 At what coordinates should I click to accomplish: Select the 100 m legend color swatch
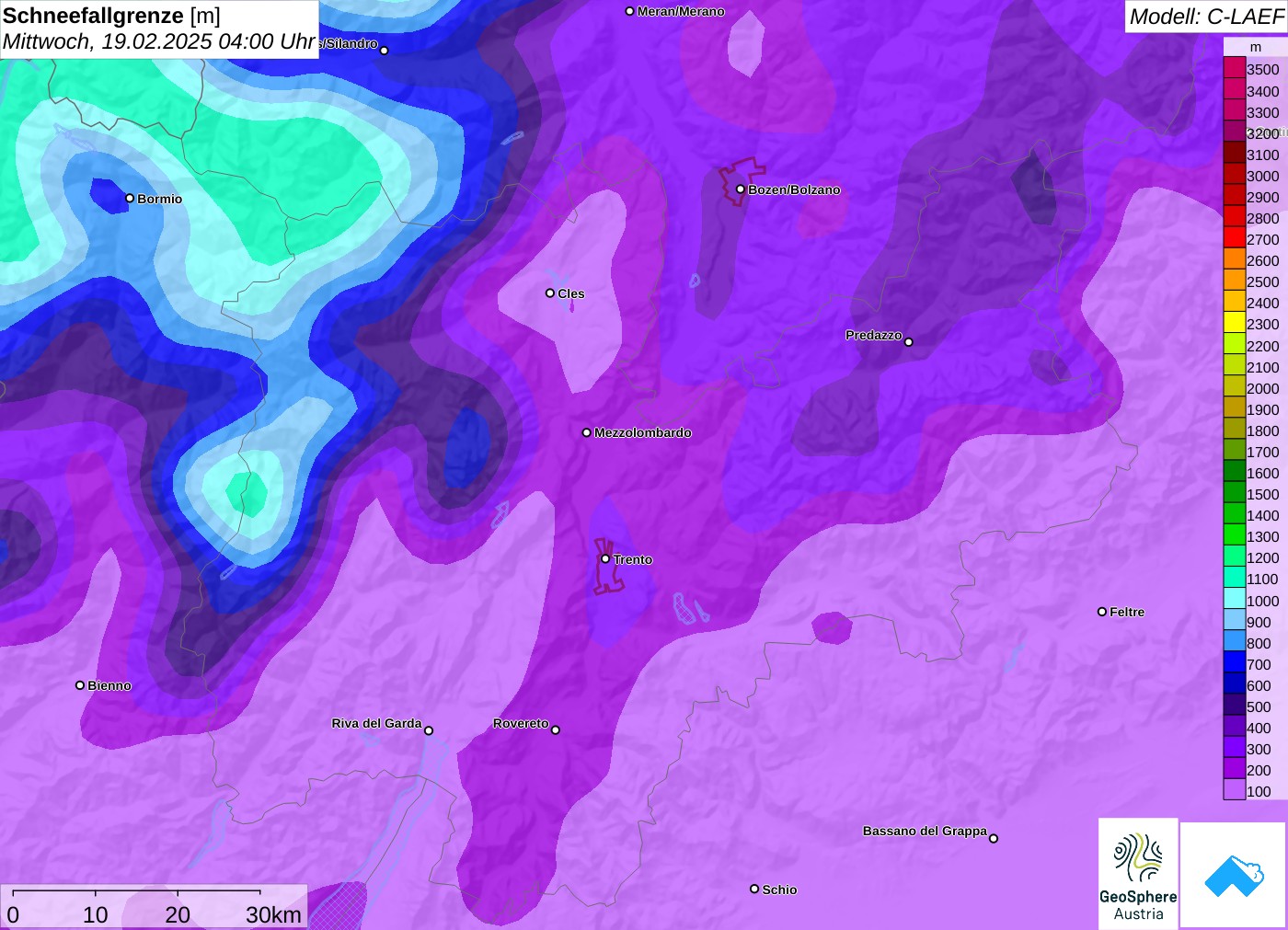[x=1235, y=790]
